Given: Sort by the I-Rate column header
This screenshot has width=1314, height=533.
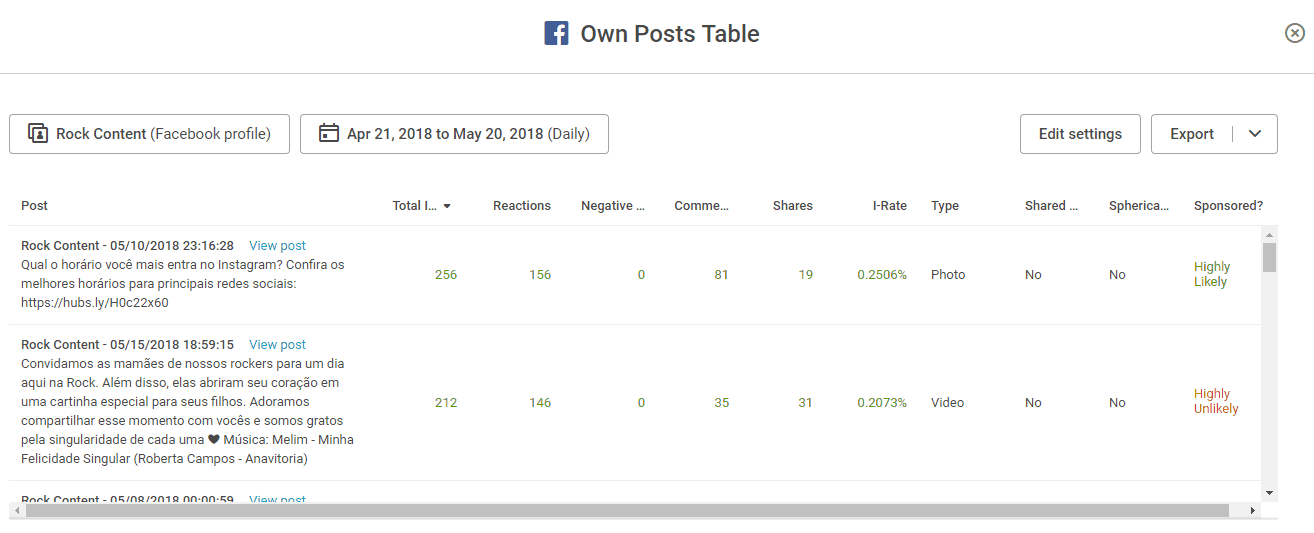Looking at the screenshot, I should pyautogui.click(x=890, y=206).
